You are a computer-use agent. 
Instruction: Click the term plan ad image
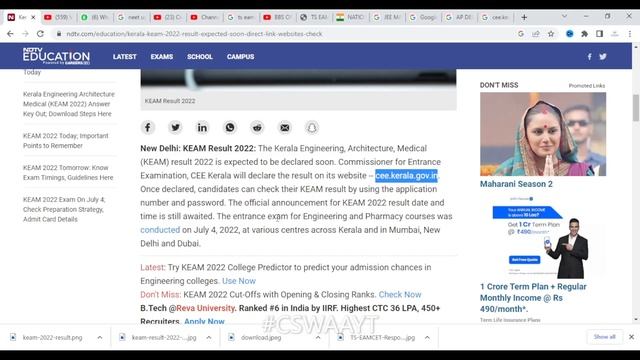point(543,237)
